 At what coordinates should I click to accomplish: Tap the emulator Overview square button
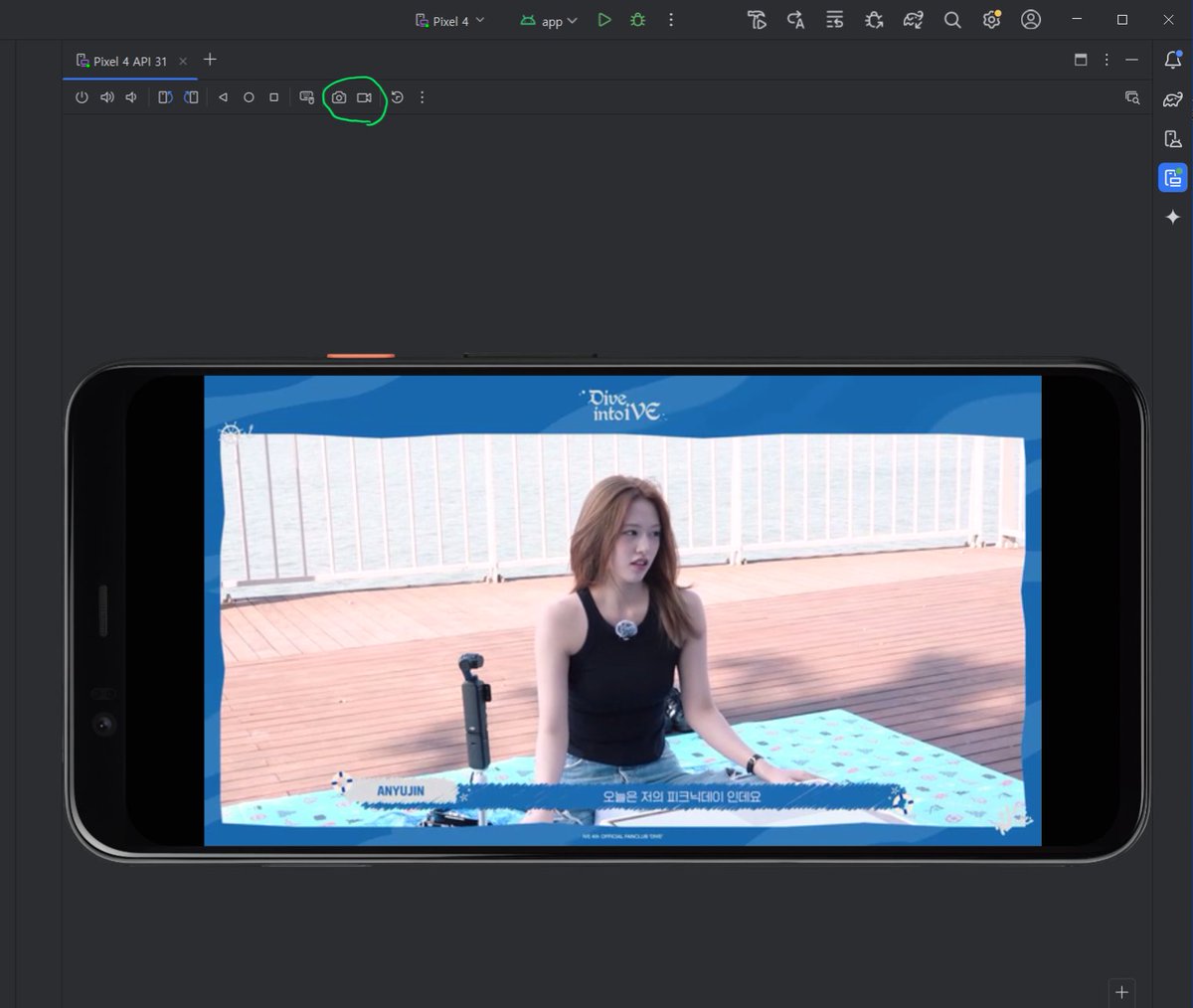point(274,97)
